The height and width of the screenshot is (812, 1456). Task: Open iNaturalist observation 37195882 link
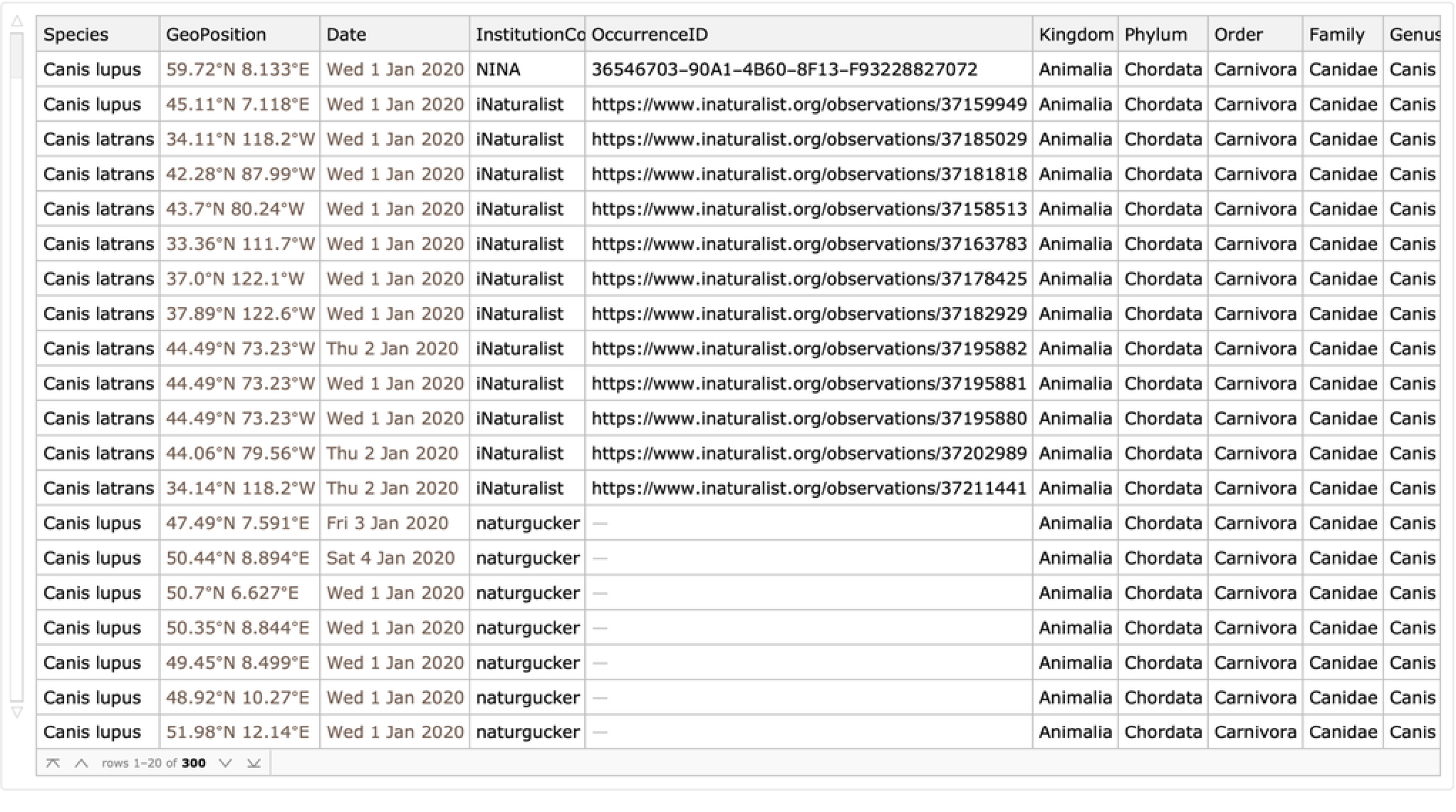(808, 349)
